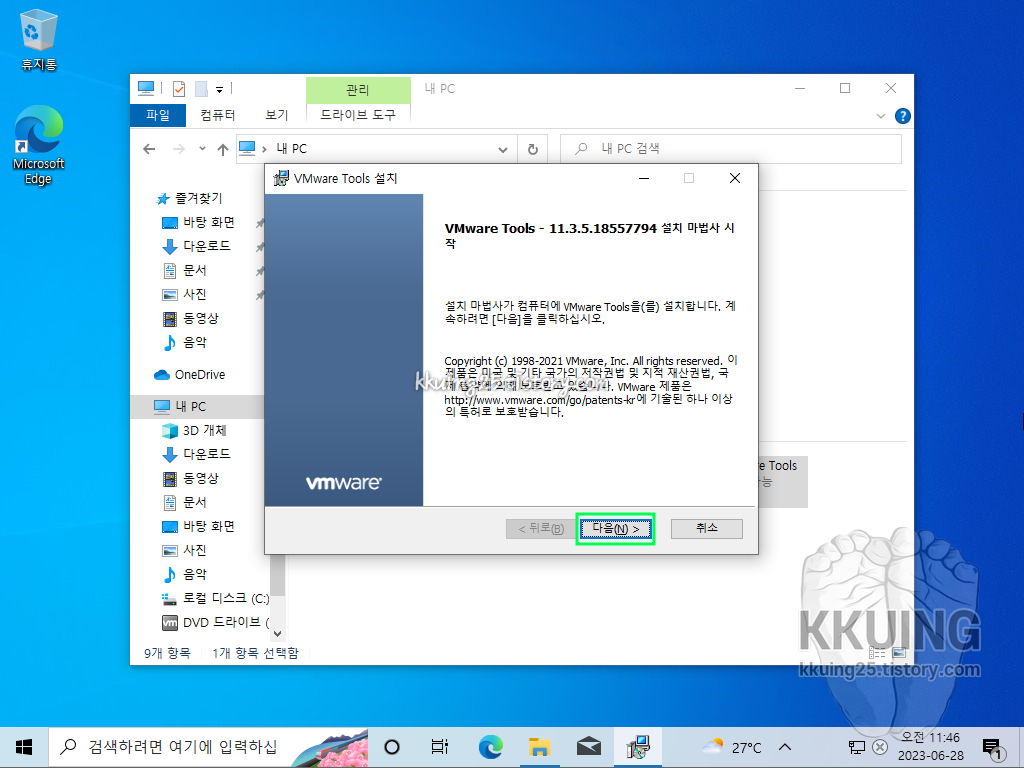1024x768 pixels.
Task: Open recent locations dropdown arrow
Action: click(202, 149)
